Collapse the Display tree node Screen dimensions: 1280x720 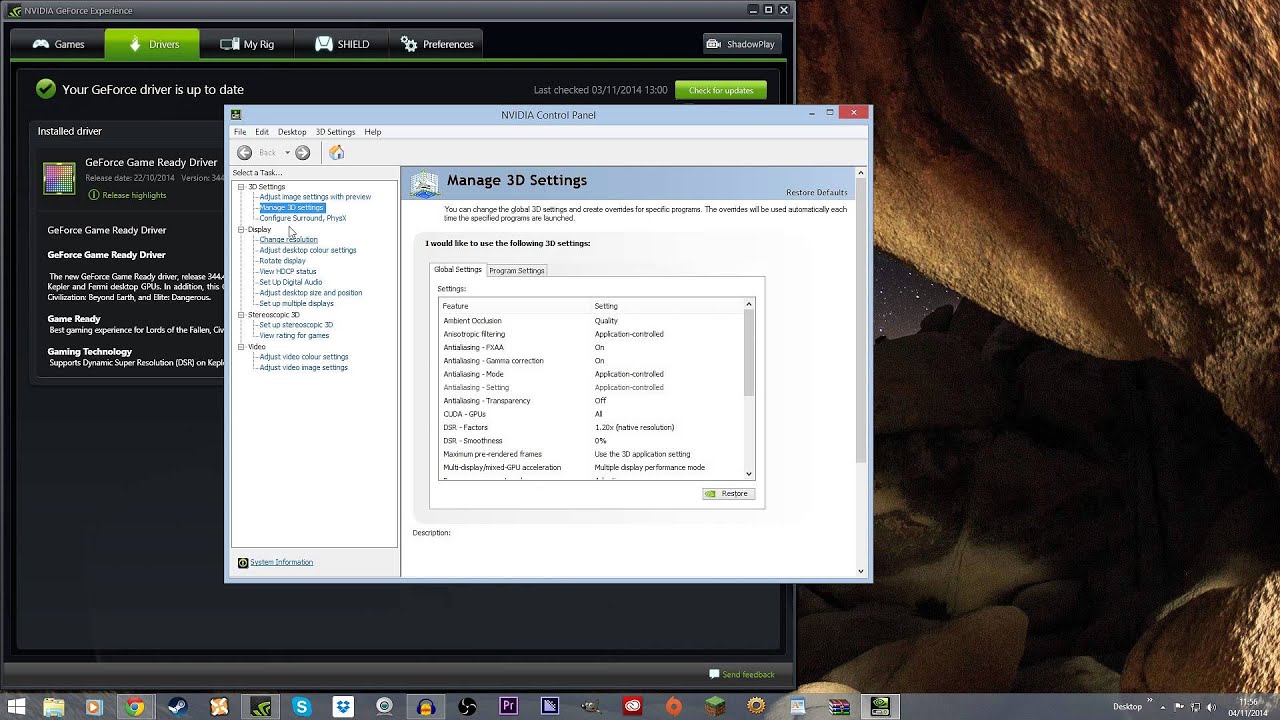(241, 230)
